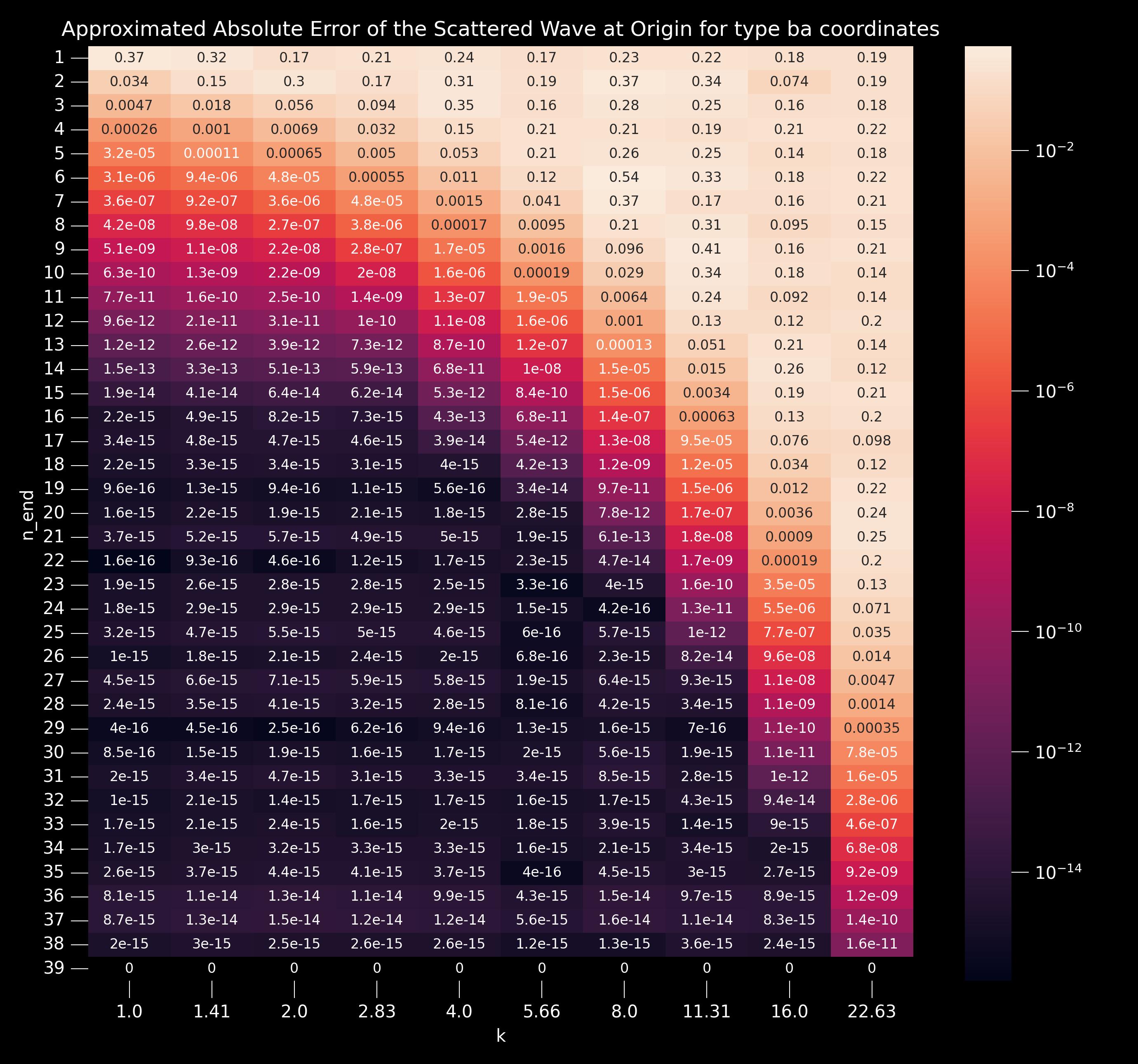Click the chart title text
The height and width of the screenshot is (1064, 1138).
(500, 28)
